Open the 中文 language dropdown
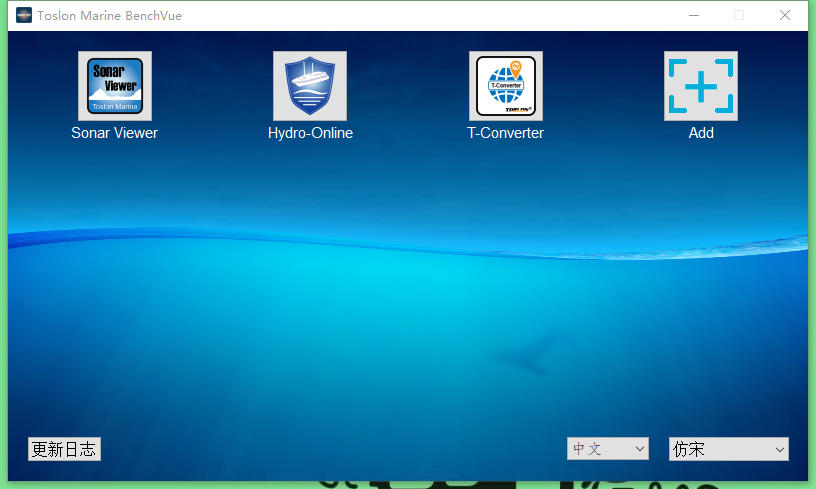 point(600,449)
